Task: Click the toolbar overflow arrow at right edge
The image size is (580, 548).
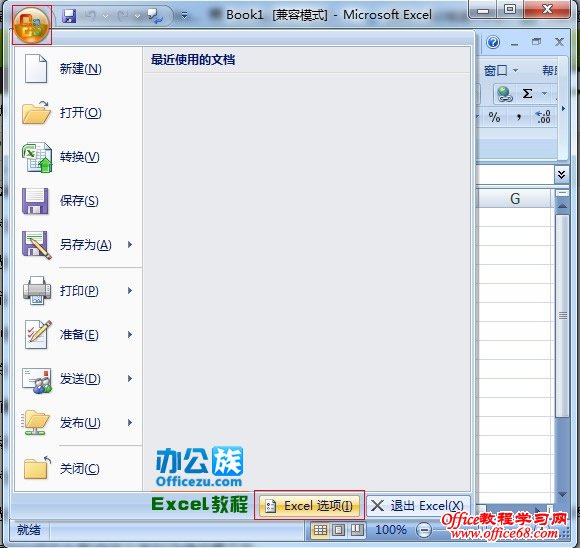Action: [x=563, y=108]
